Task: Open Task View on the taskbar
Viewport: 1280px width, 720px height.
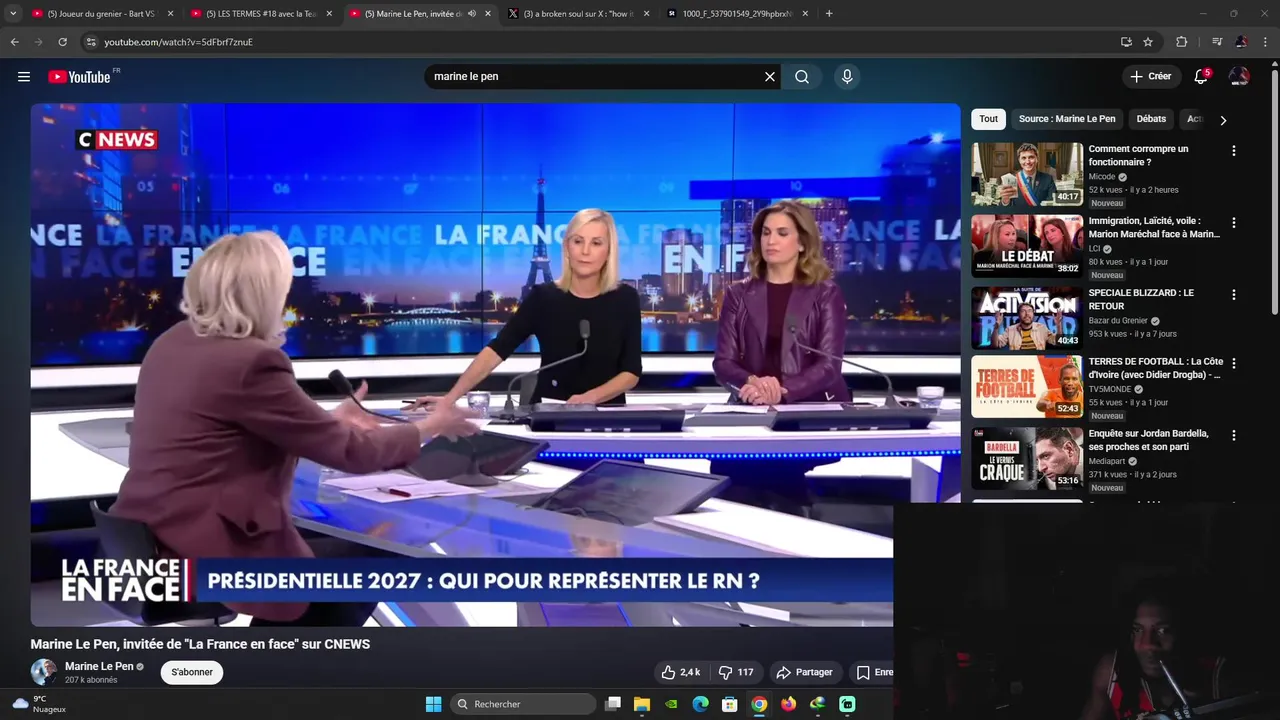Action: click(613, 704)
